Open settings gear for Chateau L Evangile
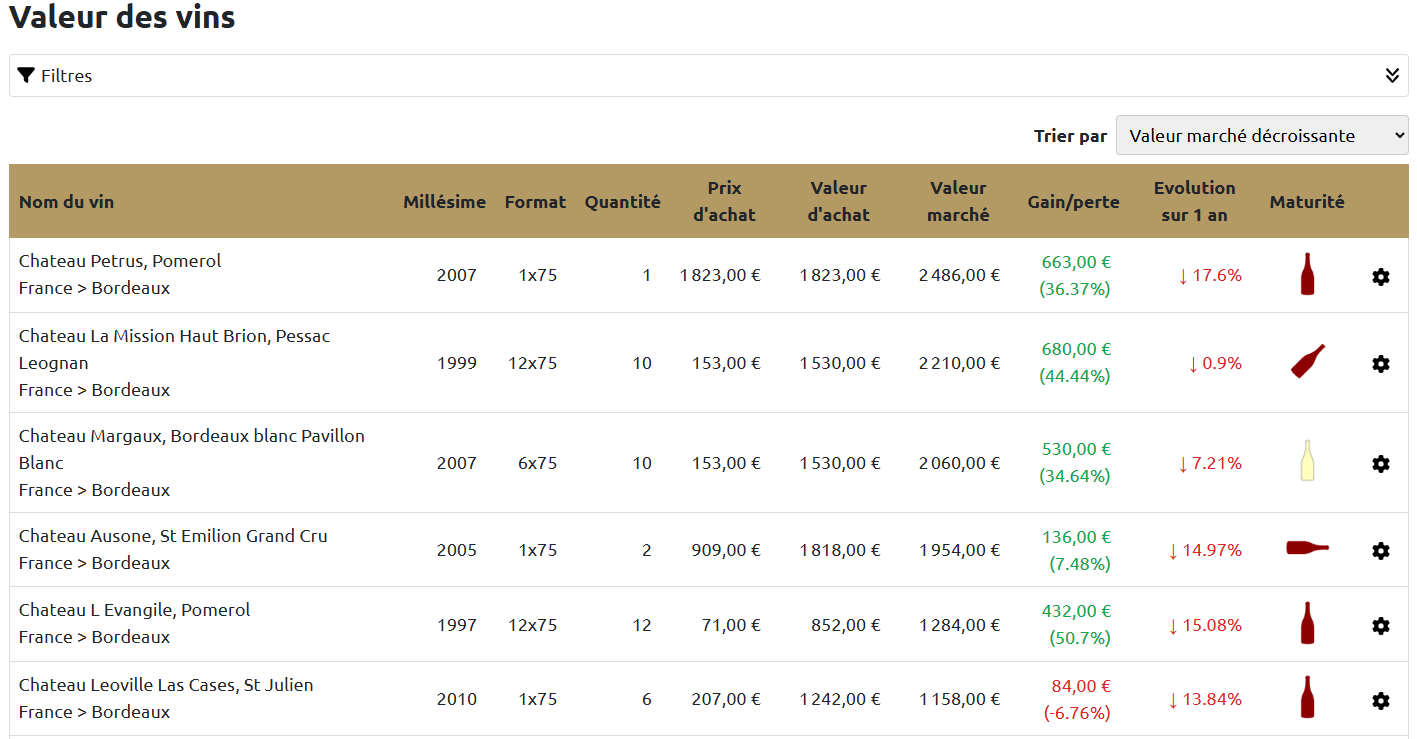This screenshot has height=739, width=1417. [1381, 626]
